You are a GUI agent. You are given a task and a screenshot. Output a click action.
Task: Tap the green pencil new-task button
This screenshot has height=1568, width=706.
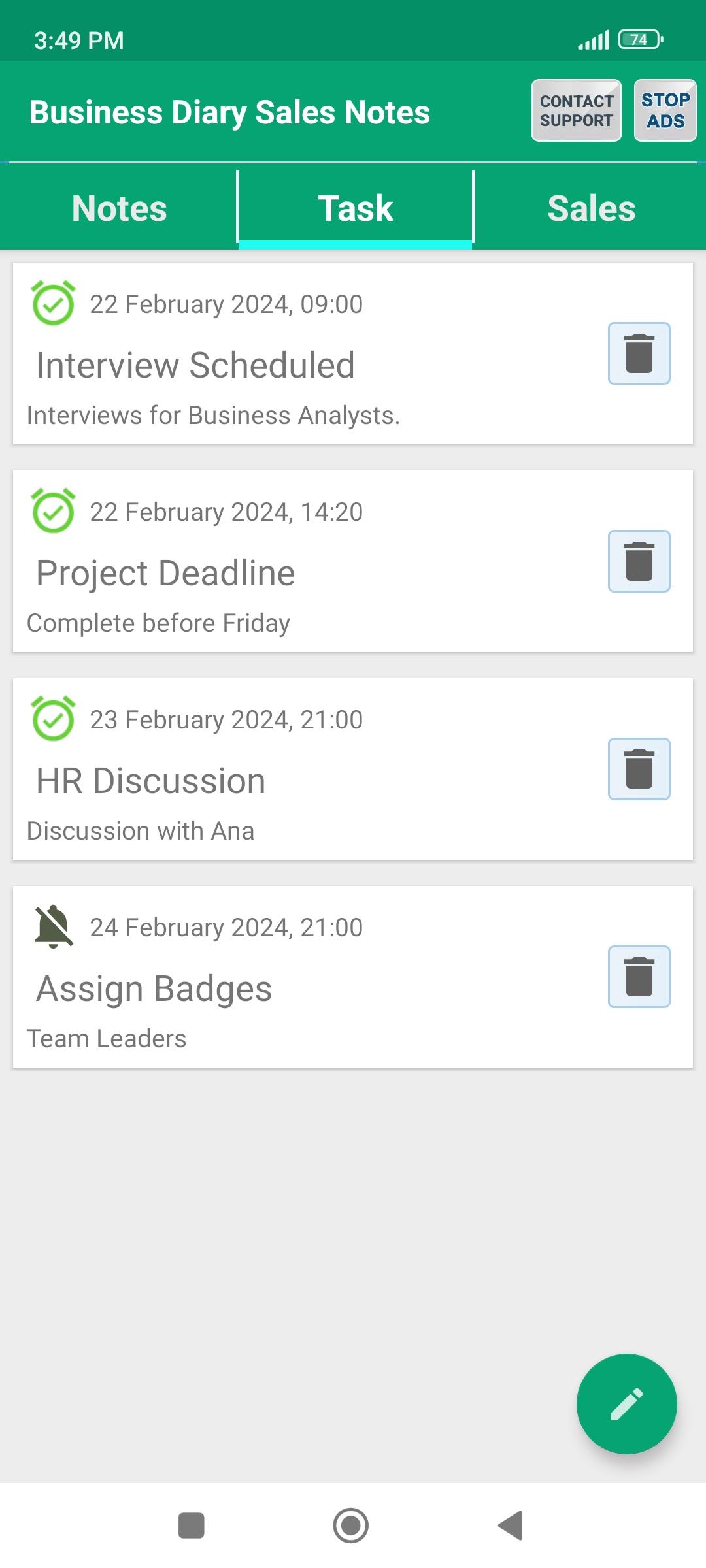(626, 1404)
